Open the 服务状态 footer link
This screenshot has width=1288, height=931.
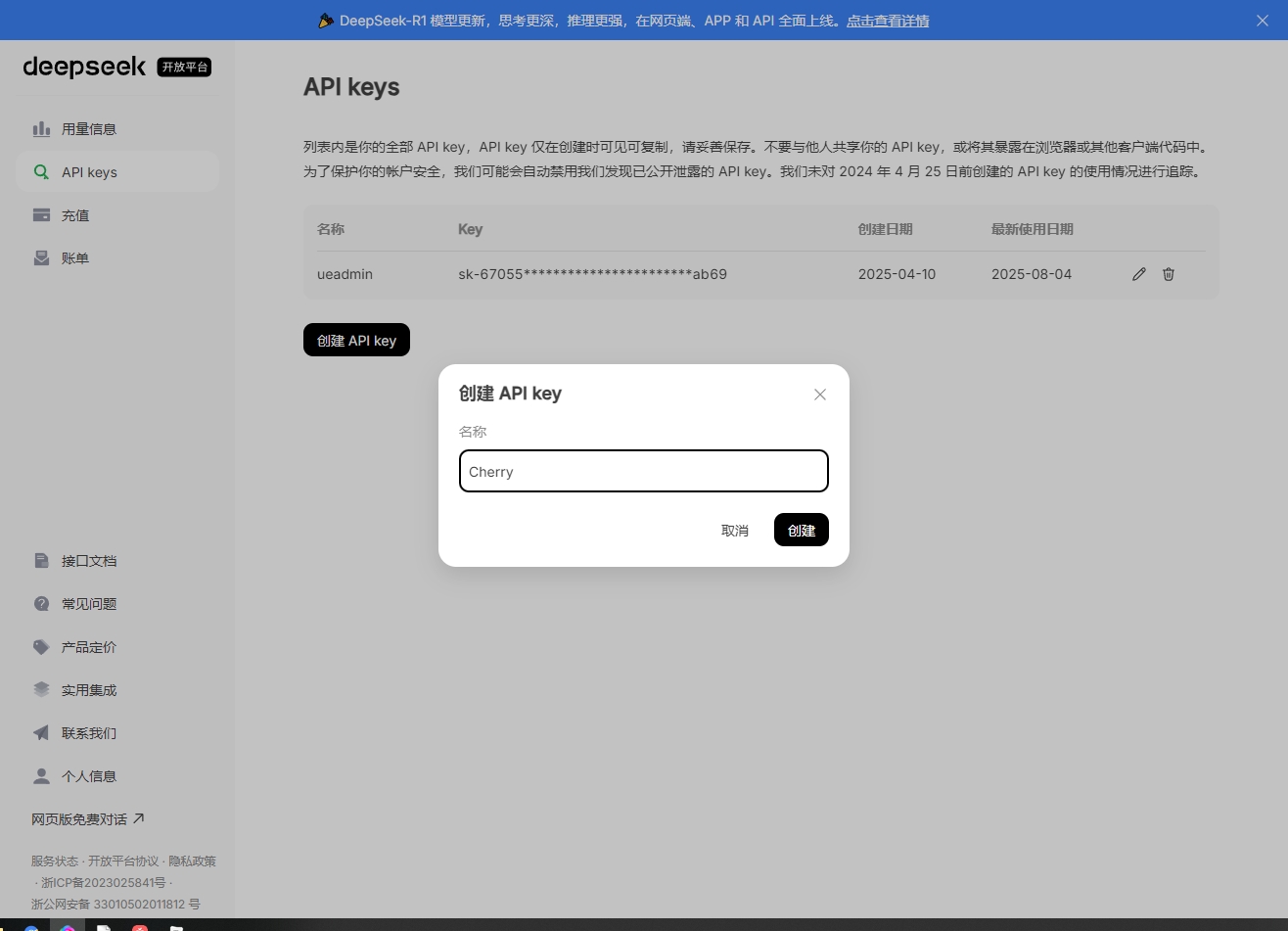pos(55,861)
